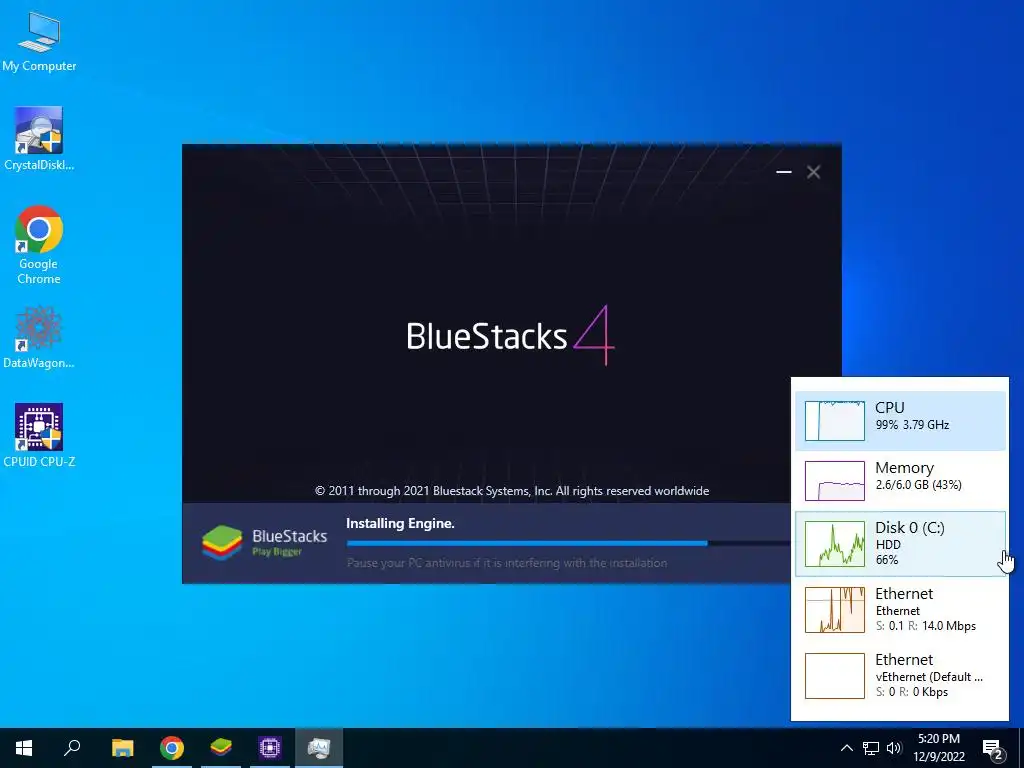1024x768 pixels.
Task: Switch to BlueStacks taskbar icon
Action: (x=221, y=748)
